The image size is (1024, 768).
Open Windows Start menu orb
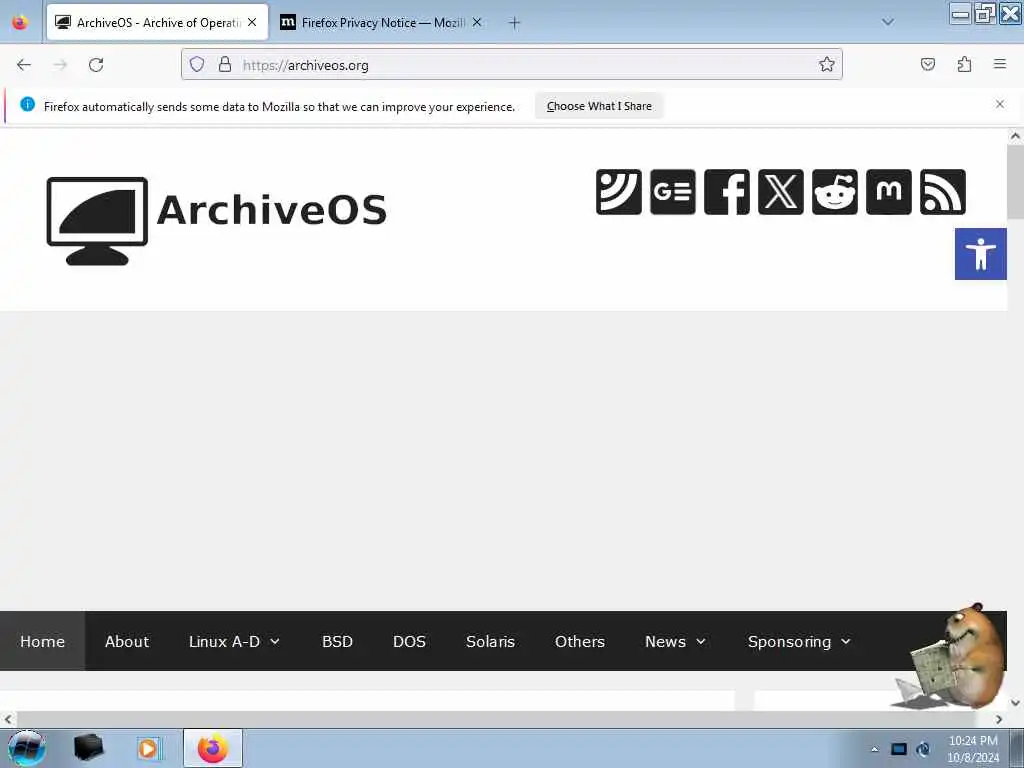point(27,748)
